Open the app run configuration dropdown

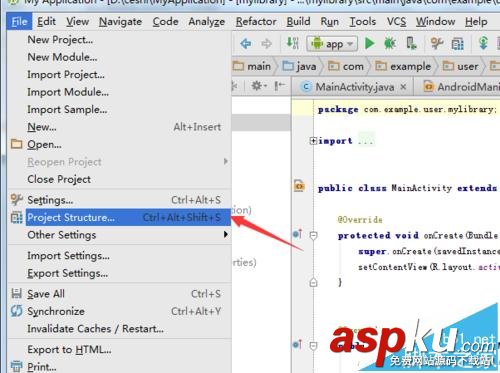click(x=332, y=44)
